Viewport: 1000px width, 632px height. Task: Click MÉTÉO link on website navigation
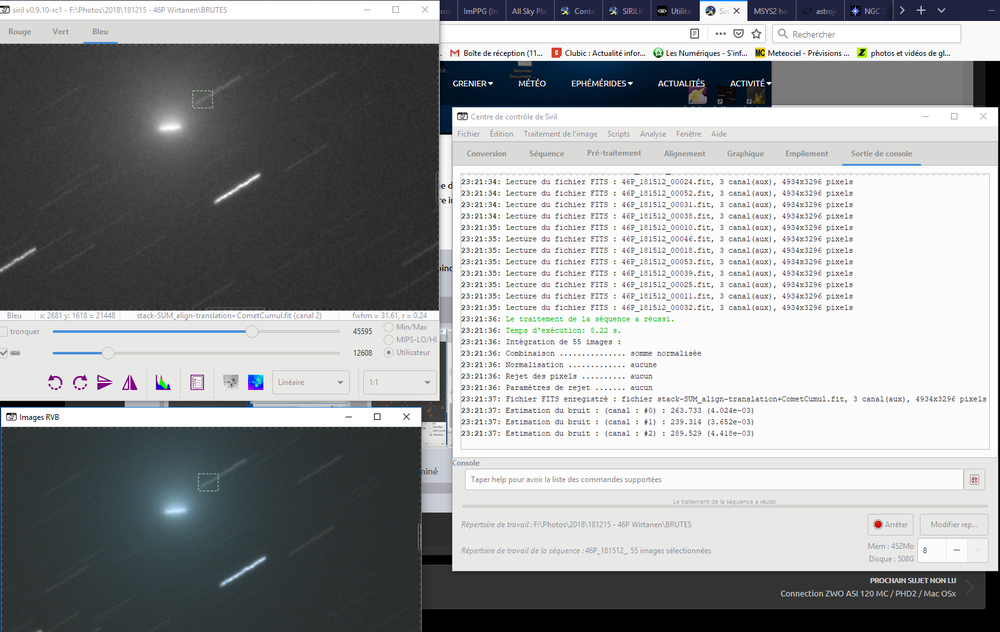point(532,84)
